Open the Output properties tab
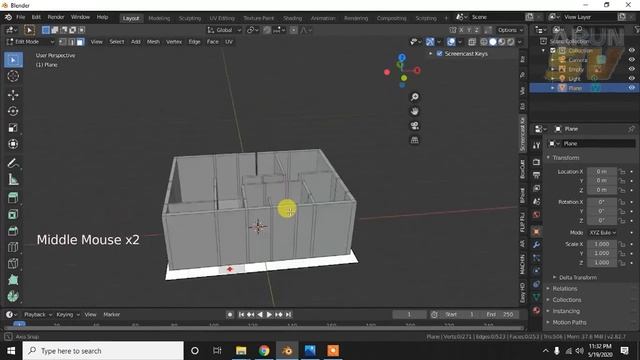Viewport: 640px width, 360px height. (x=536, y=175)
